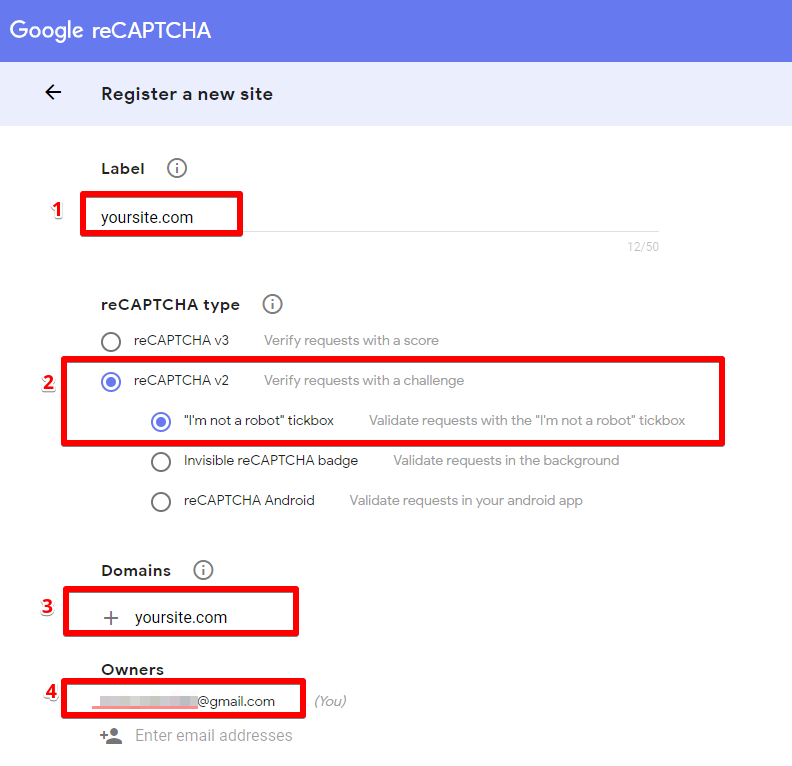Click the Google reCAPTCHA logo
Viewport: 792px width, 766px height.
(x=110, y=30)
